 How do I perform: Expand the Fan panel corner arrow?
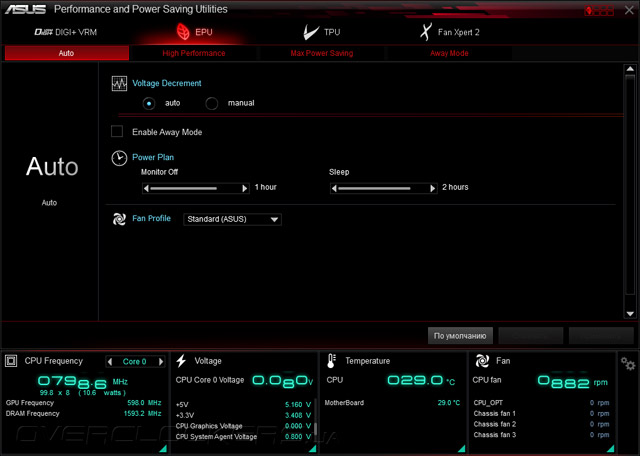point(611,449)
